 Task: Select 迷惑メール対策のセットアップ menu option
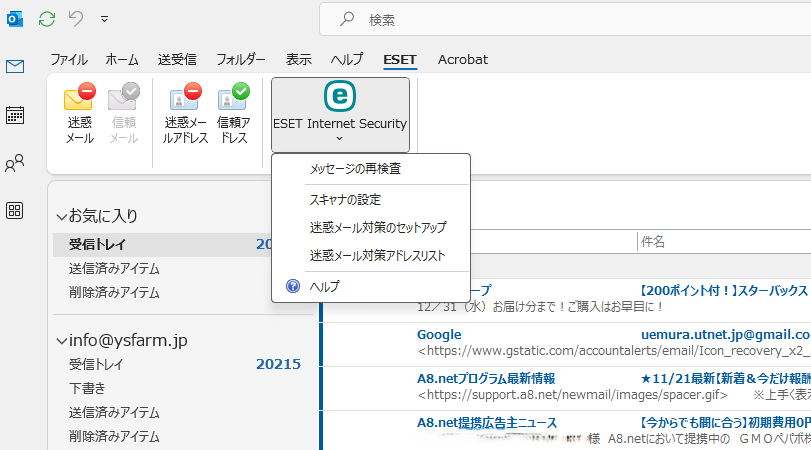point(378,227)
